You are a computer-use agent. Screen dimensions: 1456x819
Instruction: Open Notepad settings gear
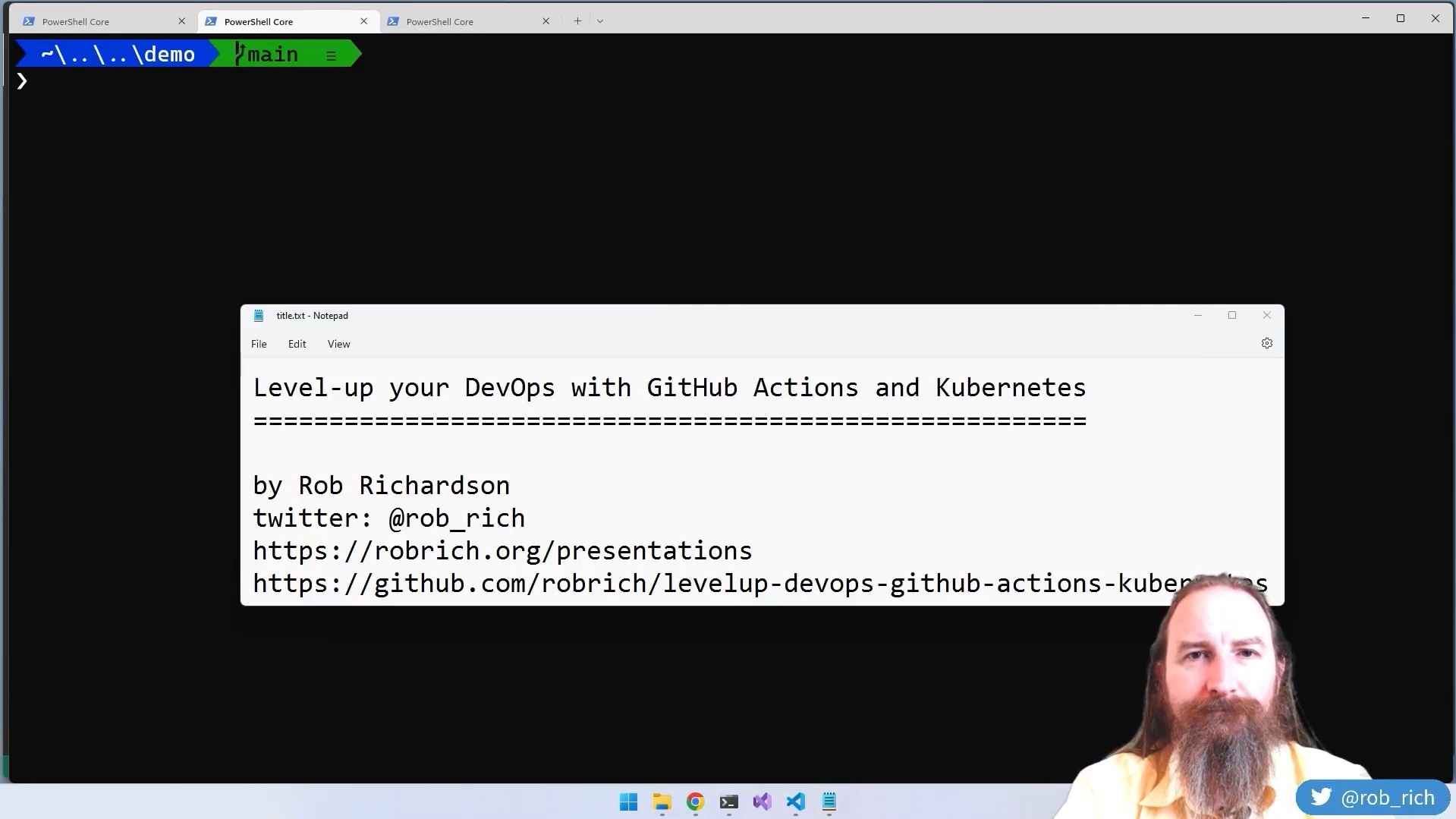1266,343
